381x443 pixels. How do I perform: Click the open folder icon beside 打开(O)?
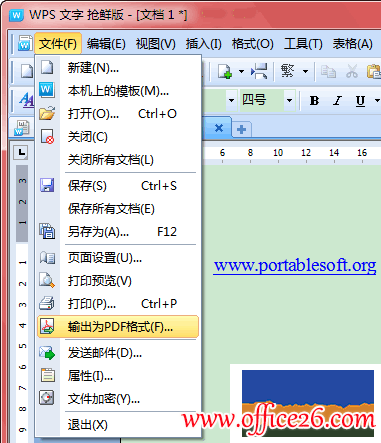(47, 113)
